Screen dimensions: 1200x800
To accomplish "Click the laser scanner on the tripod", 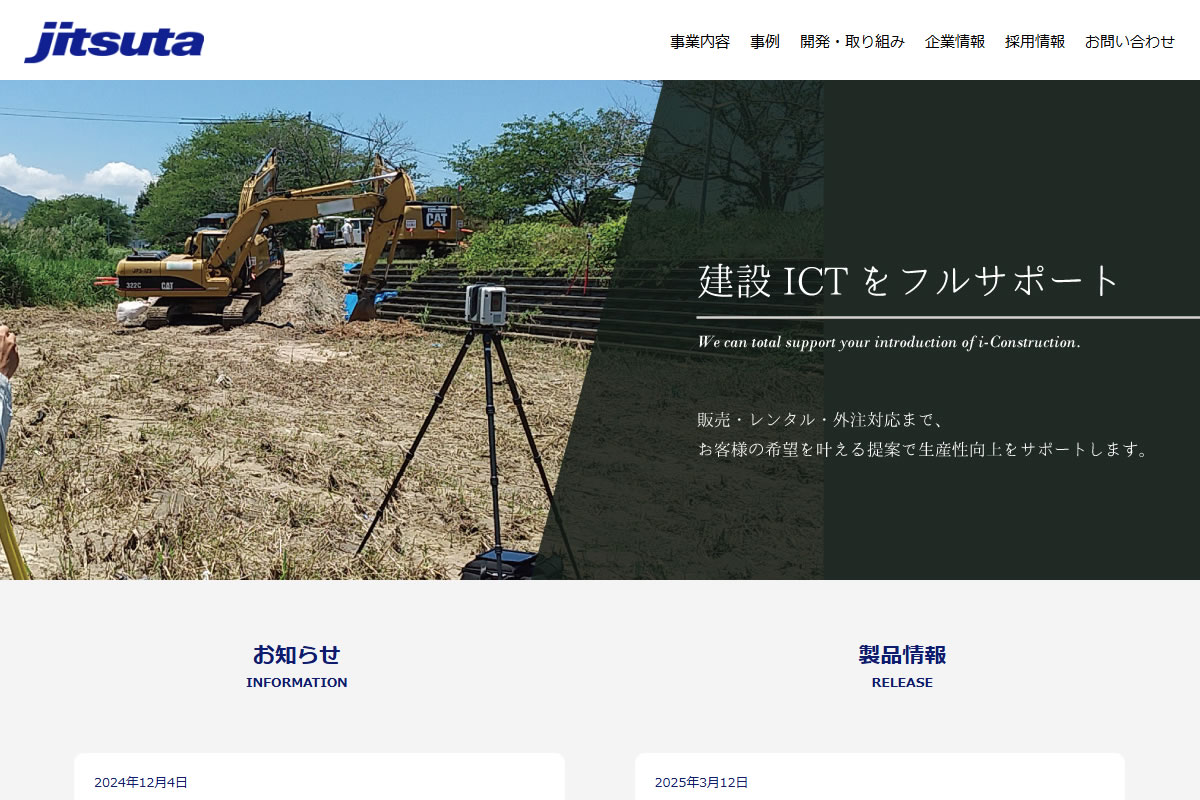I will point(486,305).
